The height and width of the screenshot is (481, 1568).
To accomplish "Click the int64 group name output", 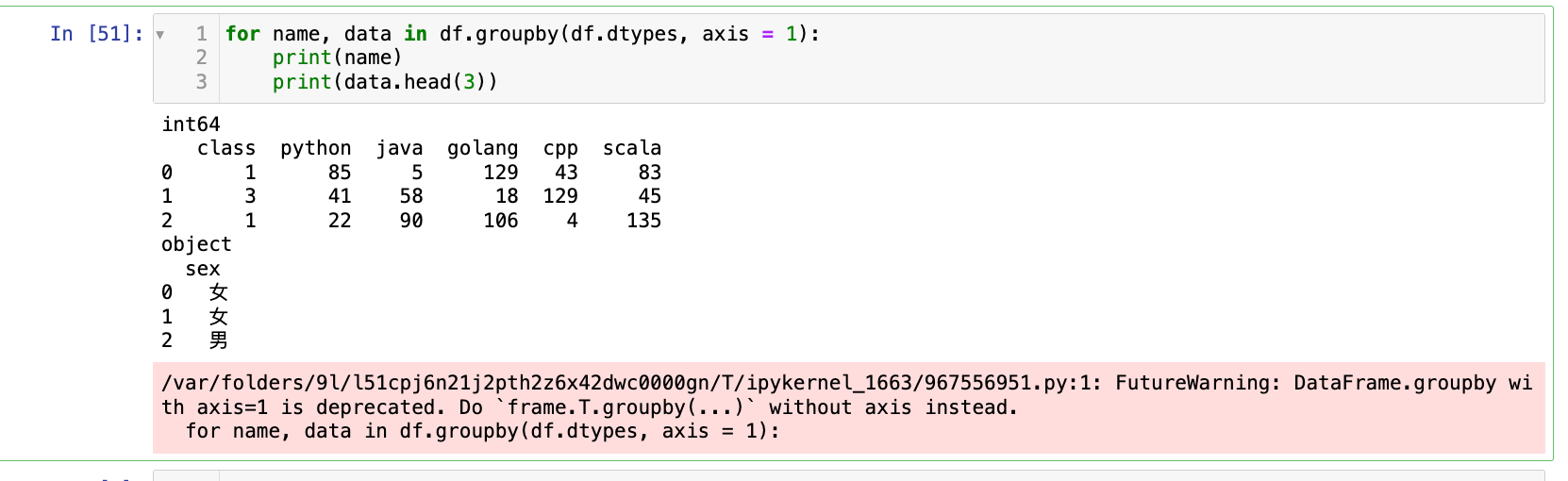I will point(191,124).
